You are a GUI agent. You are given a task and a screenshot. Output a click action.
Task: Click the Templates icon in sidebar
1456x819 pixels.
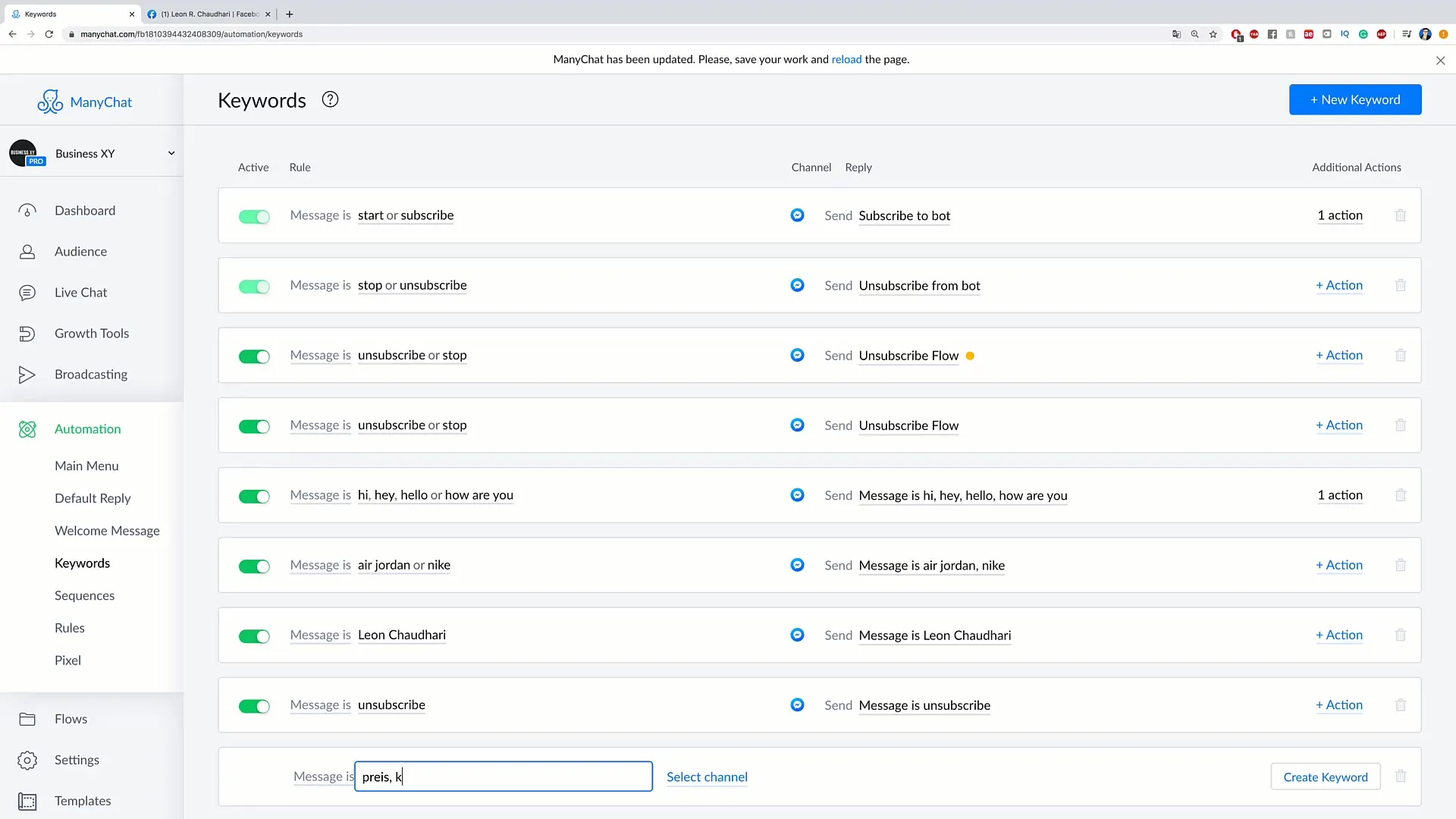coord(27,801)
